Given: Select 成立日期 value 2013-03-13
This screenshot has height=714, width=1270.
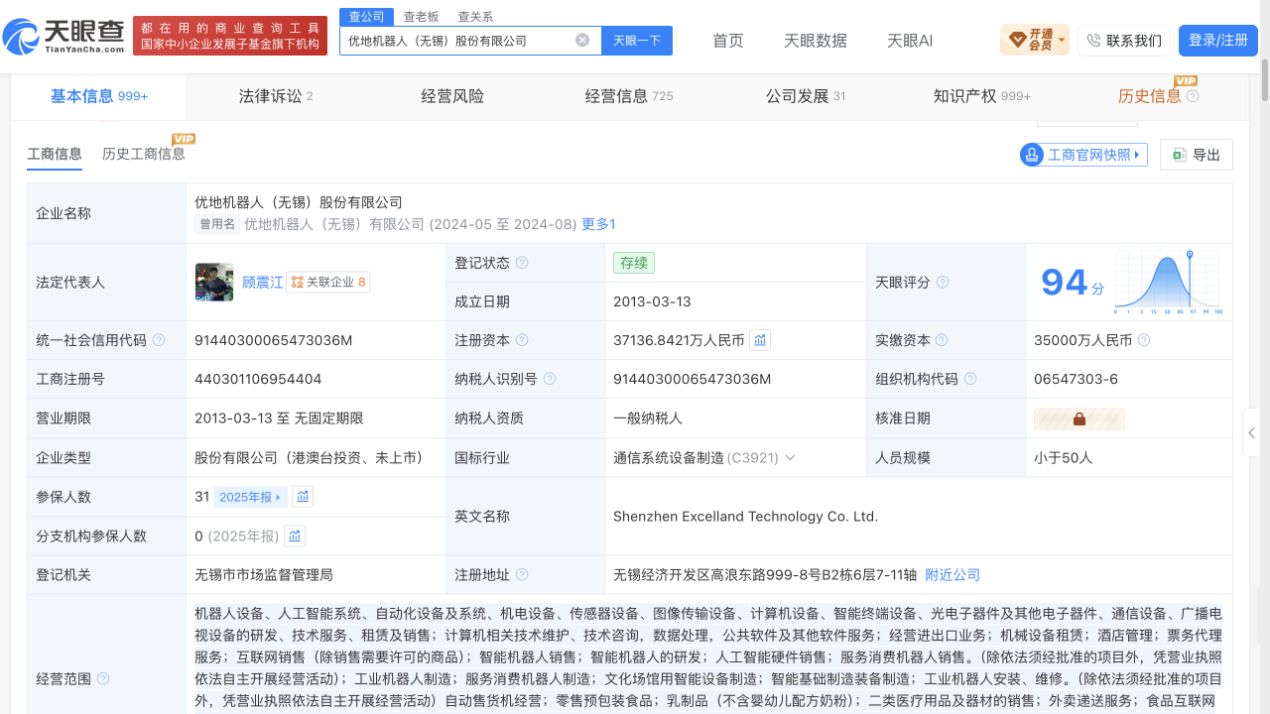Looking at the screenshot, I should tap(652, 301).
